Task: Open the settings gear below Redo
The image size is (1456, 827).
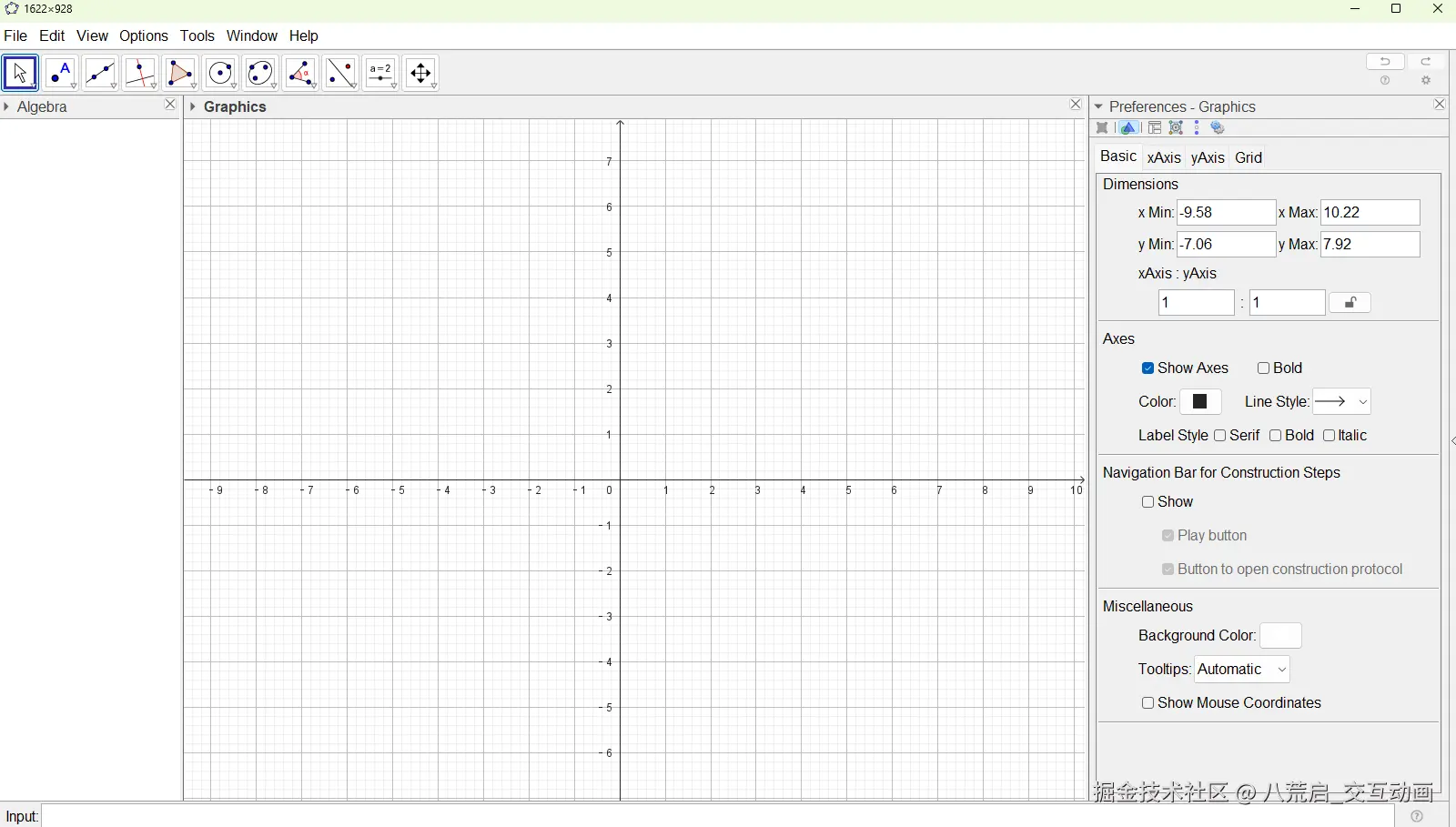Action: coord(1426,81)
